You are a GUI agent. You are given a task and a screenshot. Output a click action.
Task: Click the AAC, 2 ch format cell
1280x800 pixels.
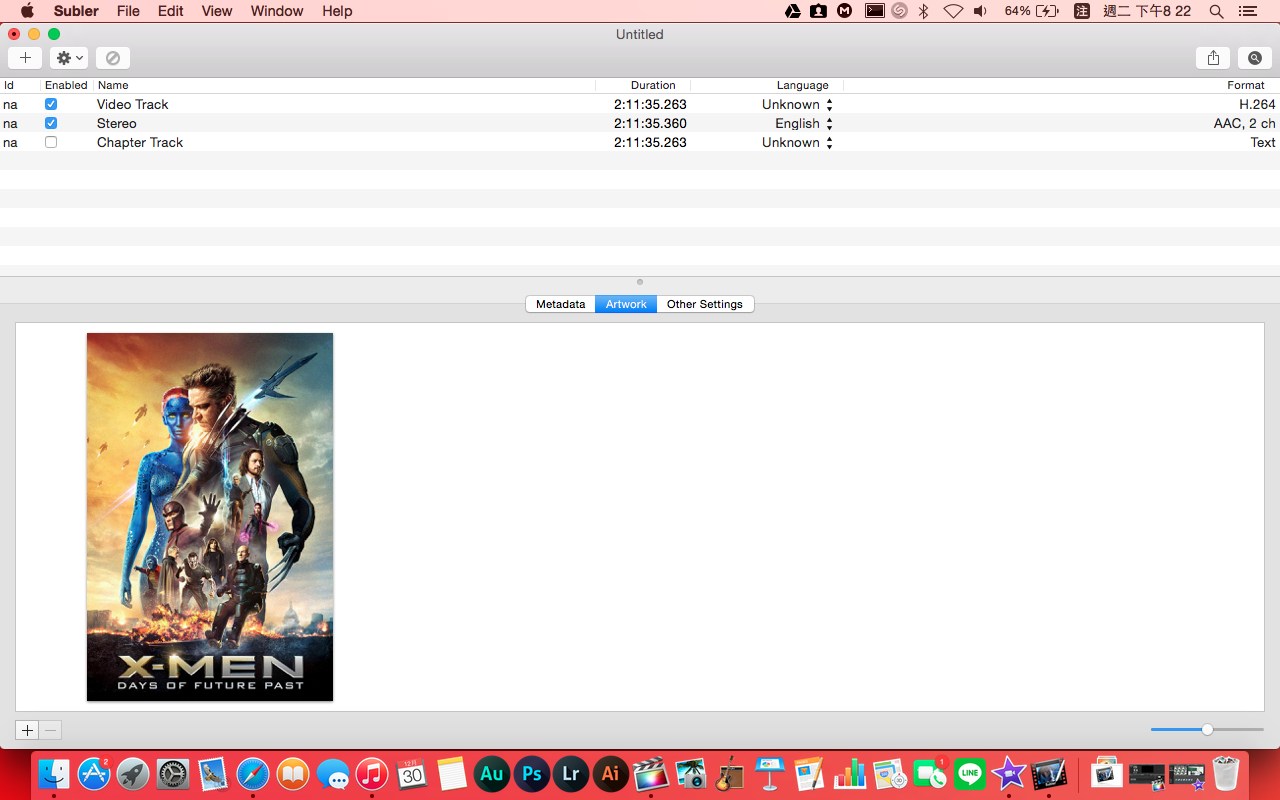[x=1244, y=123]
